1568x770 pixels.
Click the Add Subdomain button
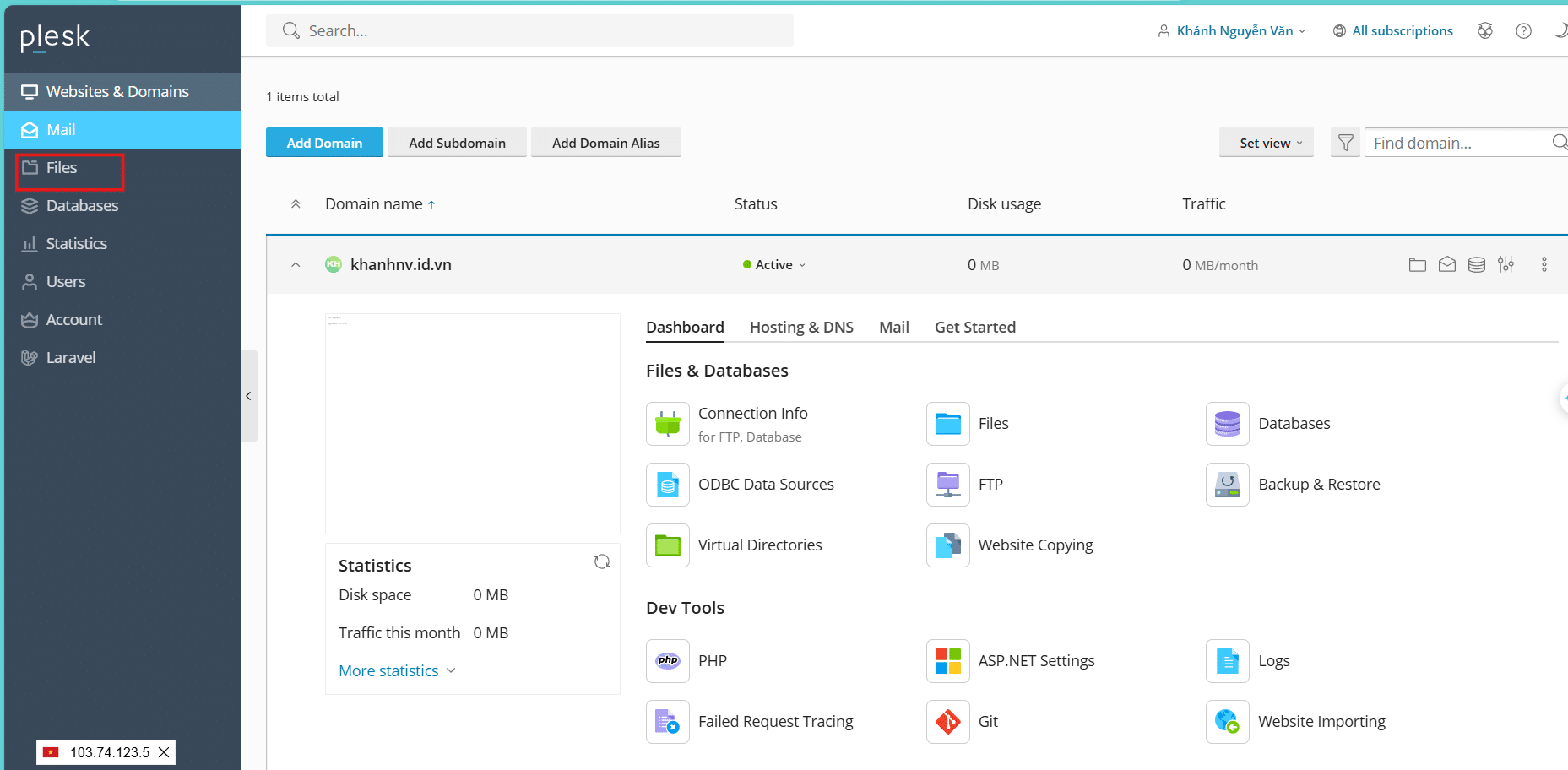pyautogui.click(x=457, y=144)
